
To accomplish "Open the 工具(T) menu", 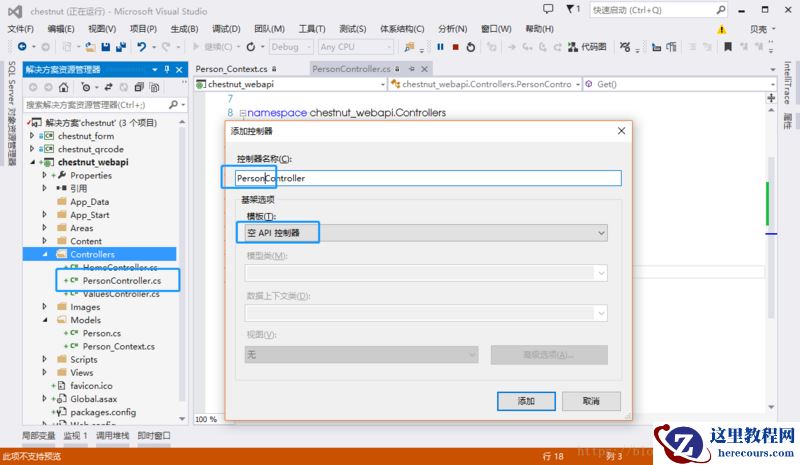I will tap(312, 29).
